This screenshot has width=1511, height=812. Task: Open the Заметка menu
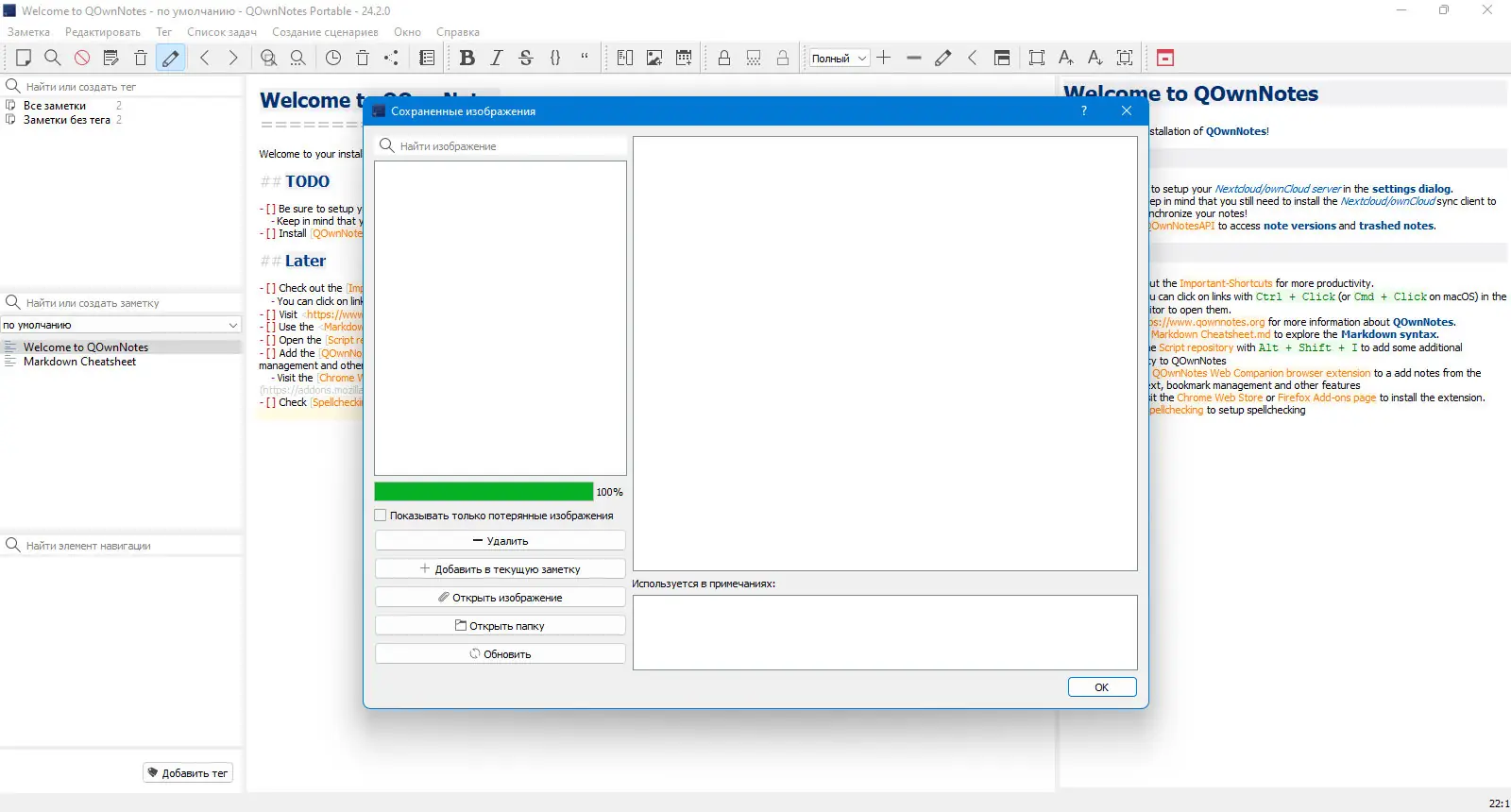click(28, 32)
